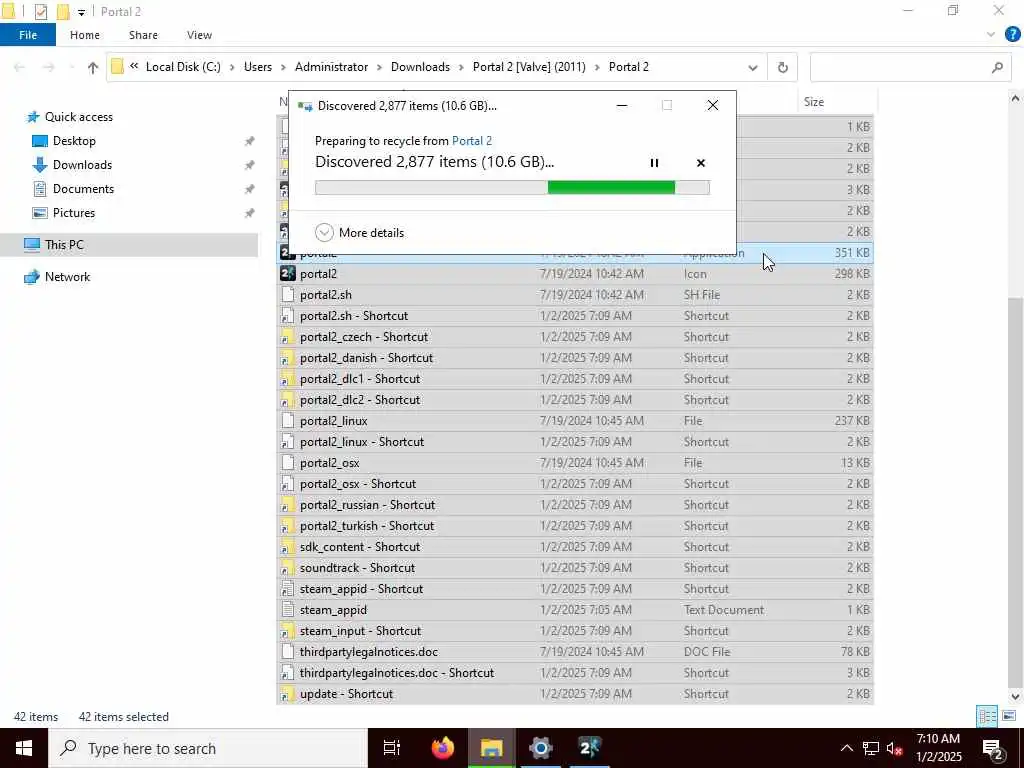The width and height of the screenshot is (1024, 768).
Task: Switch to Details view layout
Action: (987, 716)
